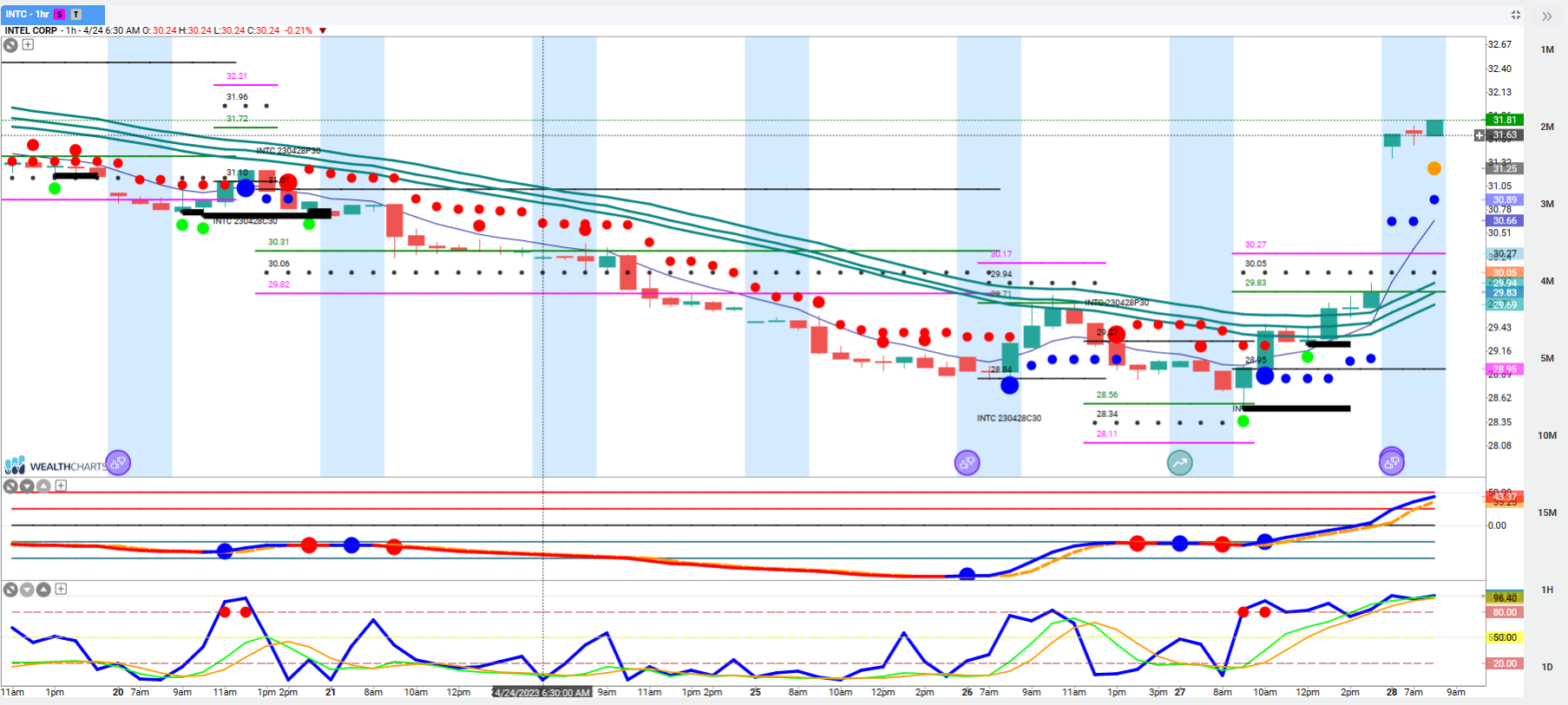Move middle oscillator panel up
This screenshot has width=1568, height=705.
(43, 486)
